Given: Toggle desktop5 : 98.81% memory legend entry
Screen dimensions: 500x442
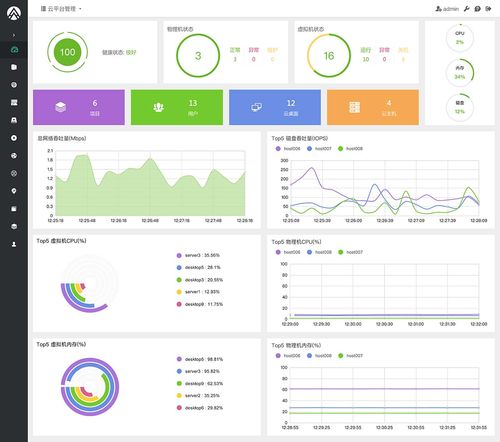Looking at the screenshot, I should coord(199,359).
